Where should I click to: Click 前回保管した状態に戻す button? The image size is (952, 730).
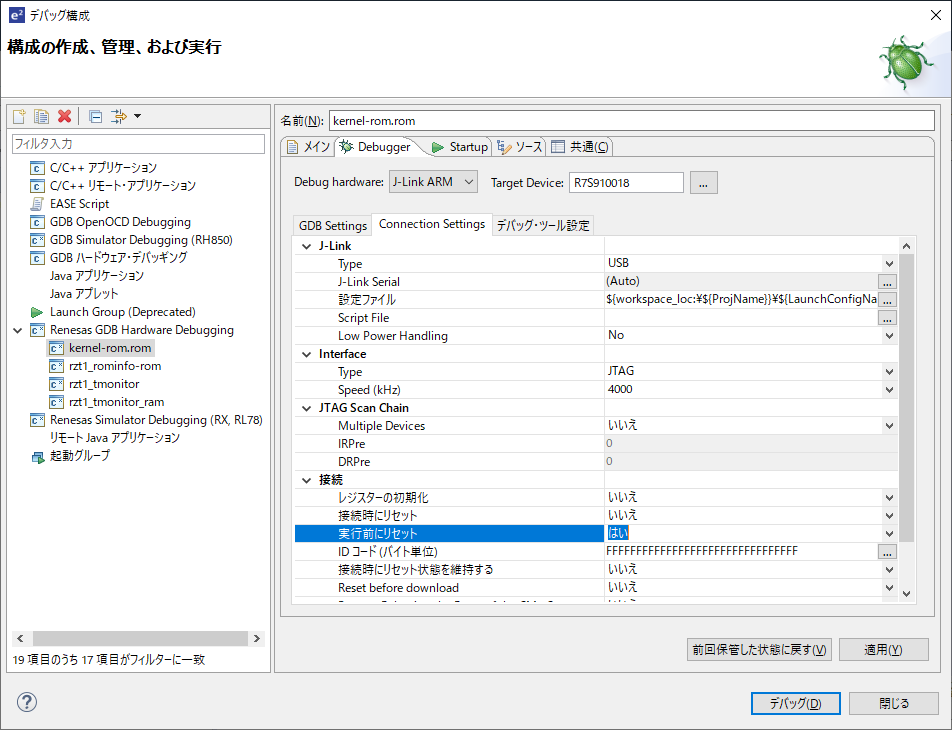[x=759, y=650]
